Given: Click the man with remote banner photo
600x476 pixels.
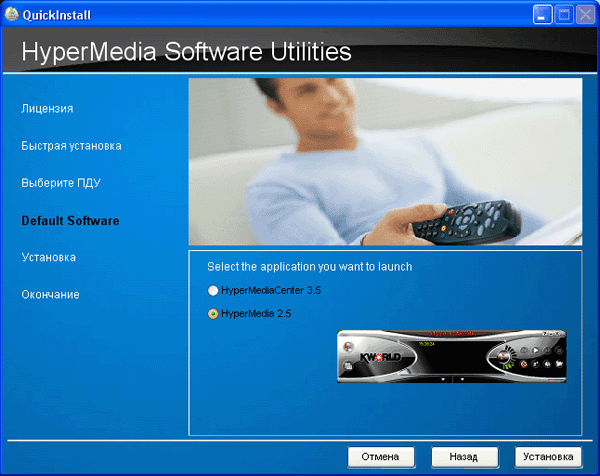Looking at the screenshot, I should coord(385,161).
